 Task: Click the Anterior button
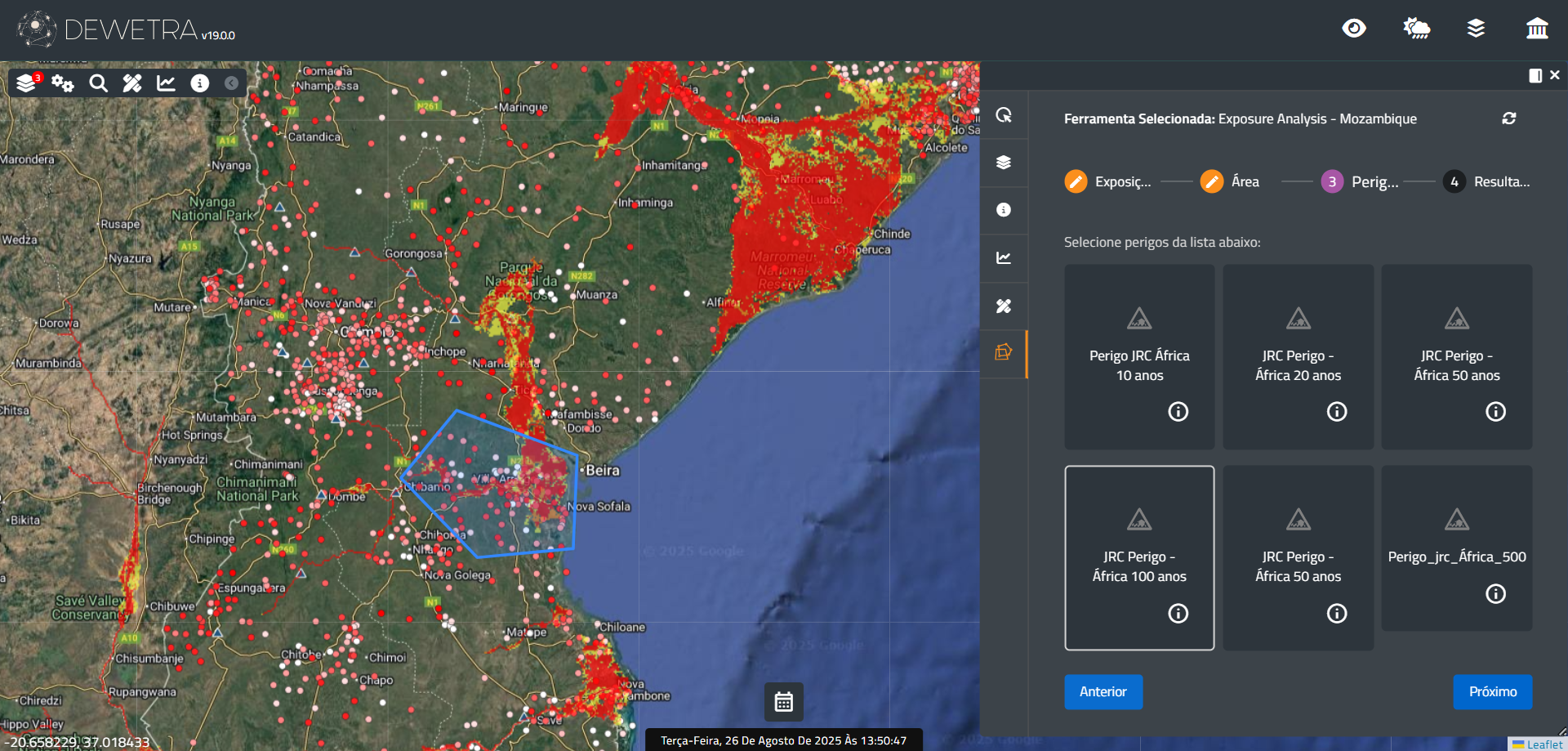[x=1102, y=691]
